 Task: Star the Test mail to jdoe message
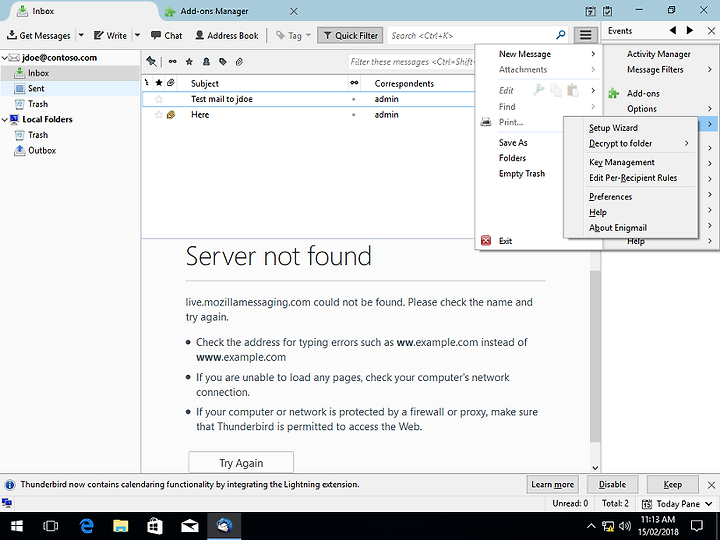coord(159,99)
